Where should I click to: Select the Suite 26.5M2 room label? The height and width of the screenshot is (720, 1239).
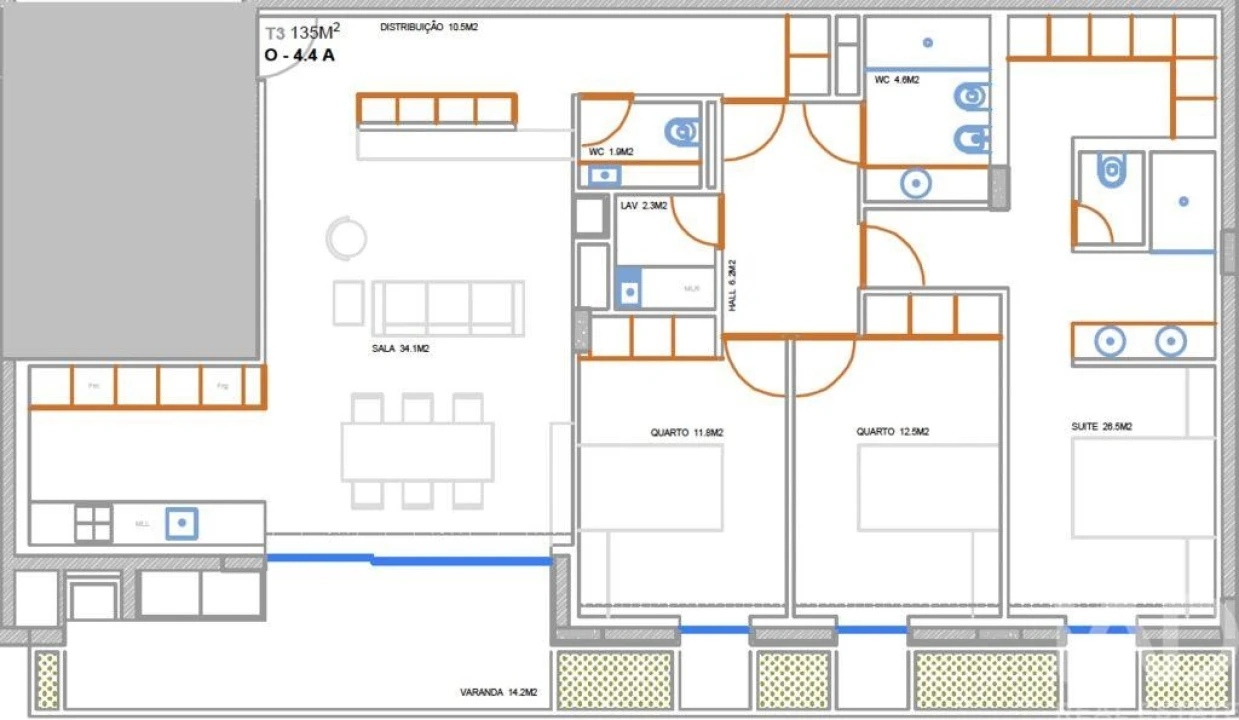tap(1100, 425)
